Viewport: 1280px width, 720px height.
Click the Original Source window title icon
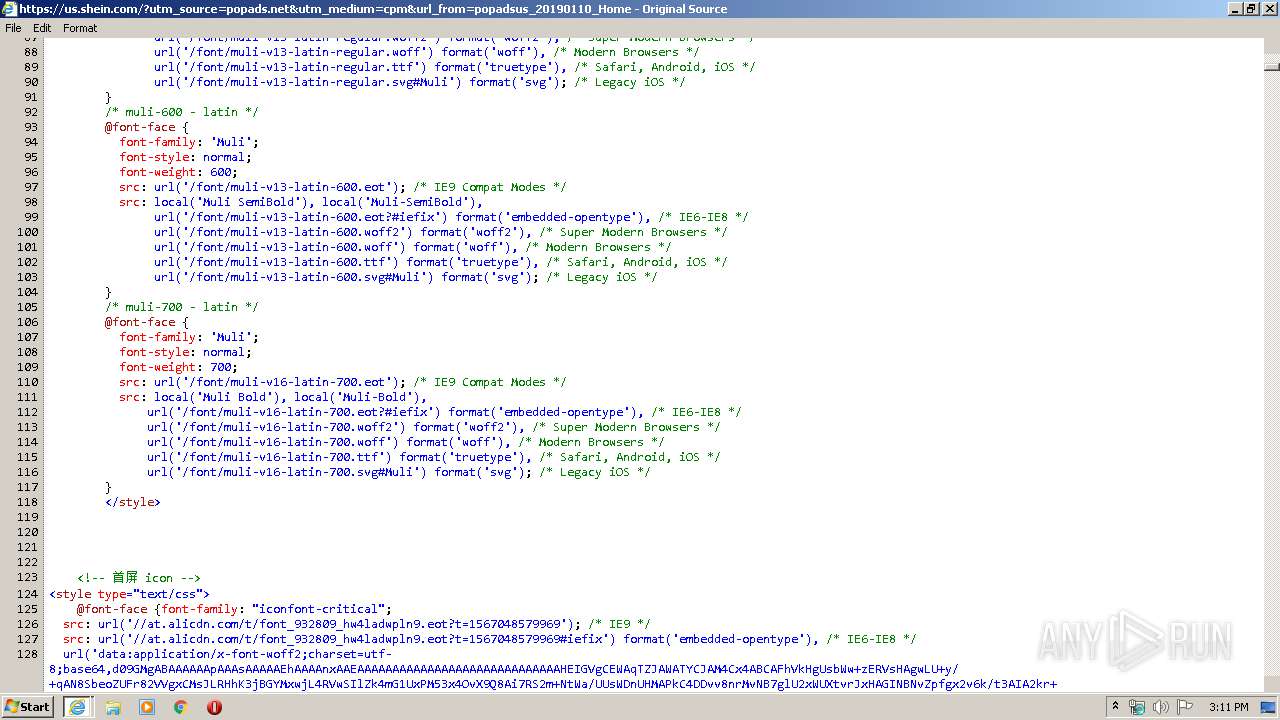[9, 9]
